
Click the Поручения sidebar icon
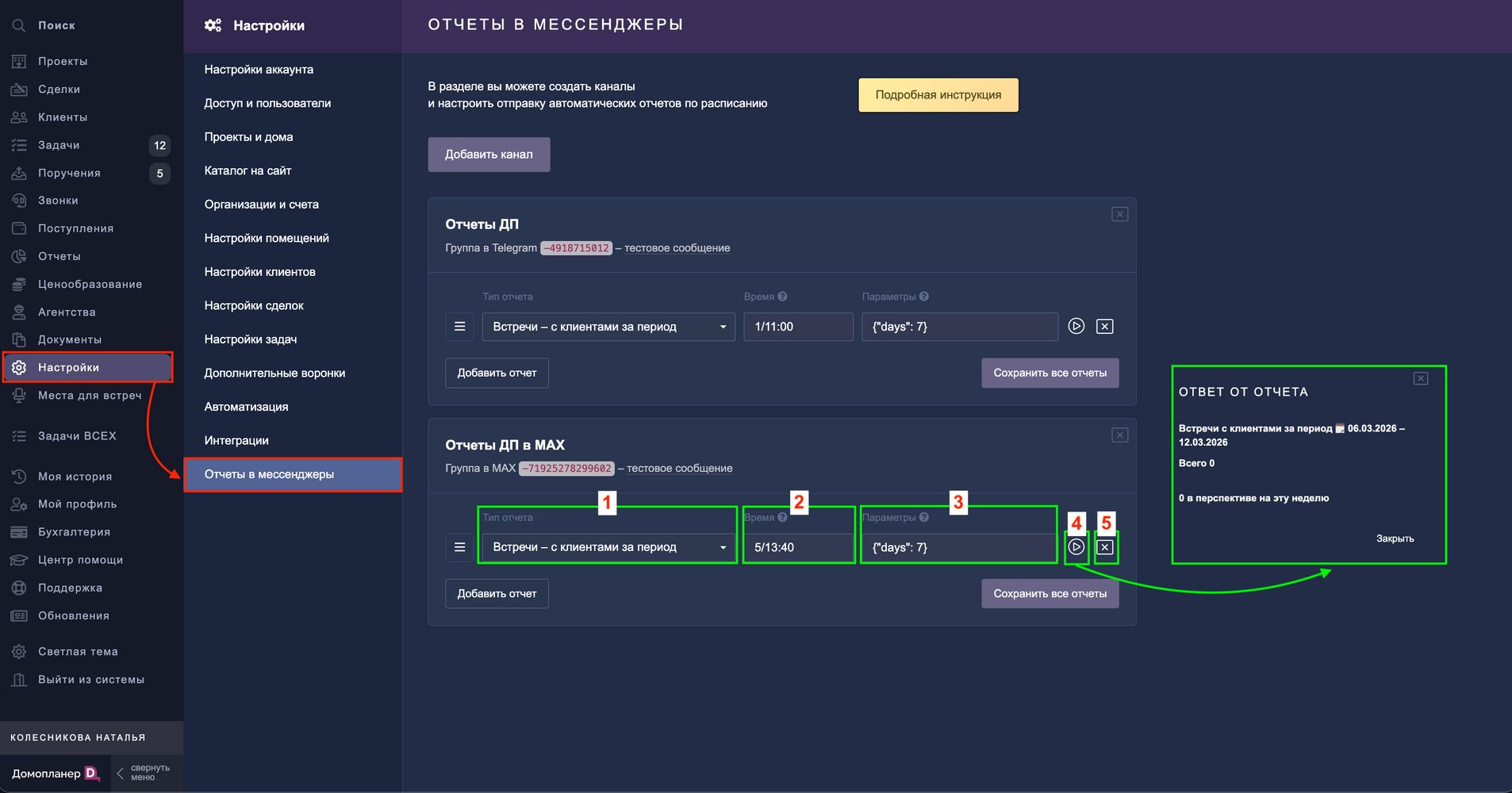(18, 173)
